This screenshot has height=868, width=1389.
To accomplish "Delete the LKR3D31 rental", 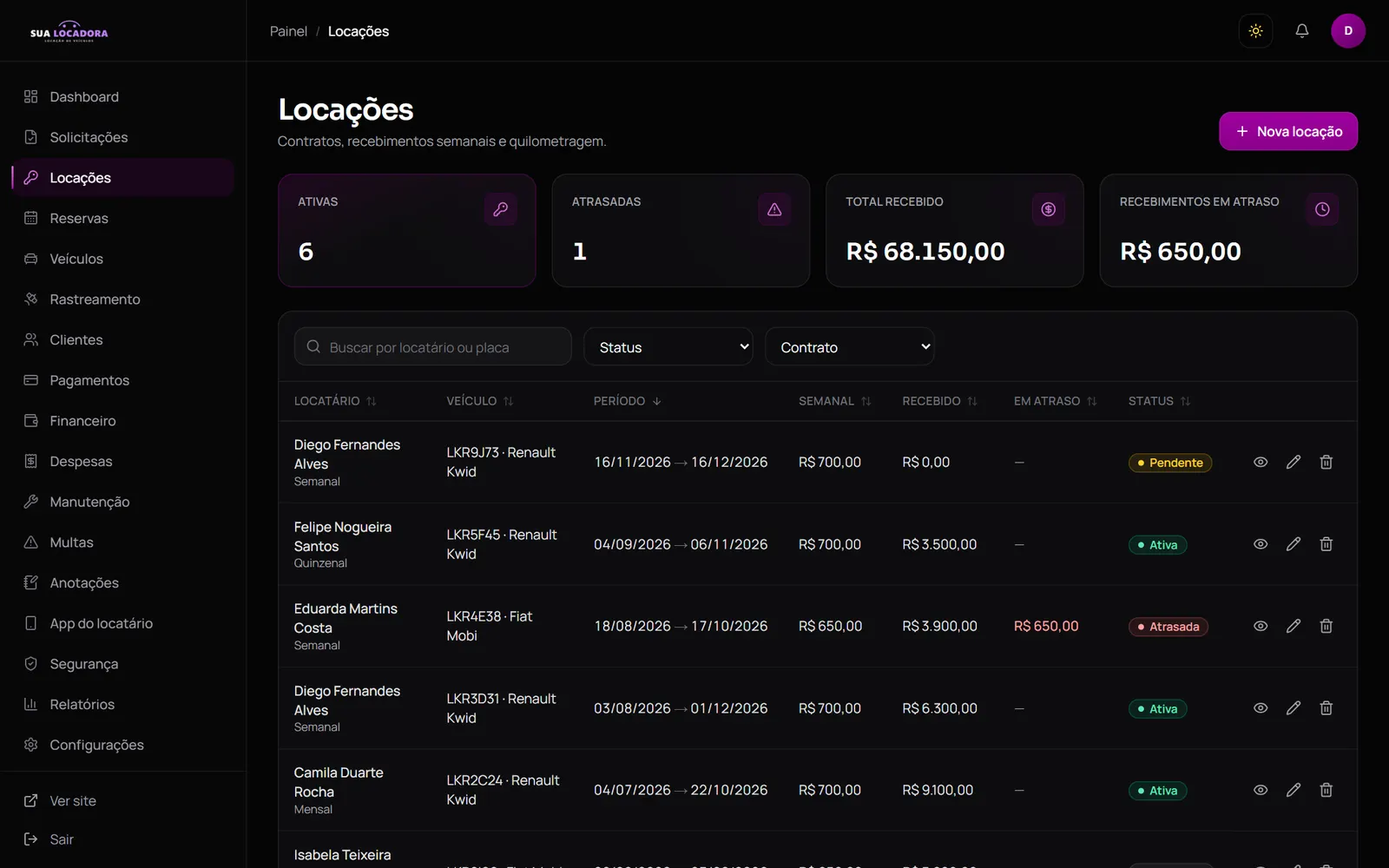I will point(1326,708).
